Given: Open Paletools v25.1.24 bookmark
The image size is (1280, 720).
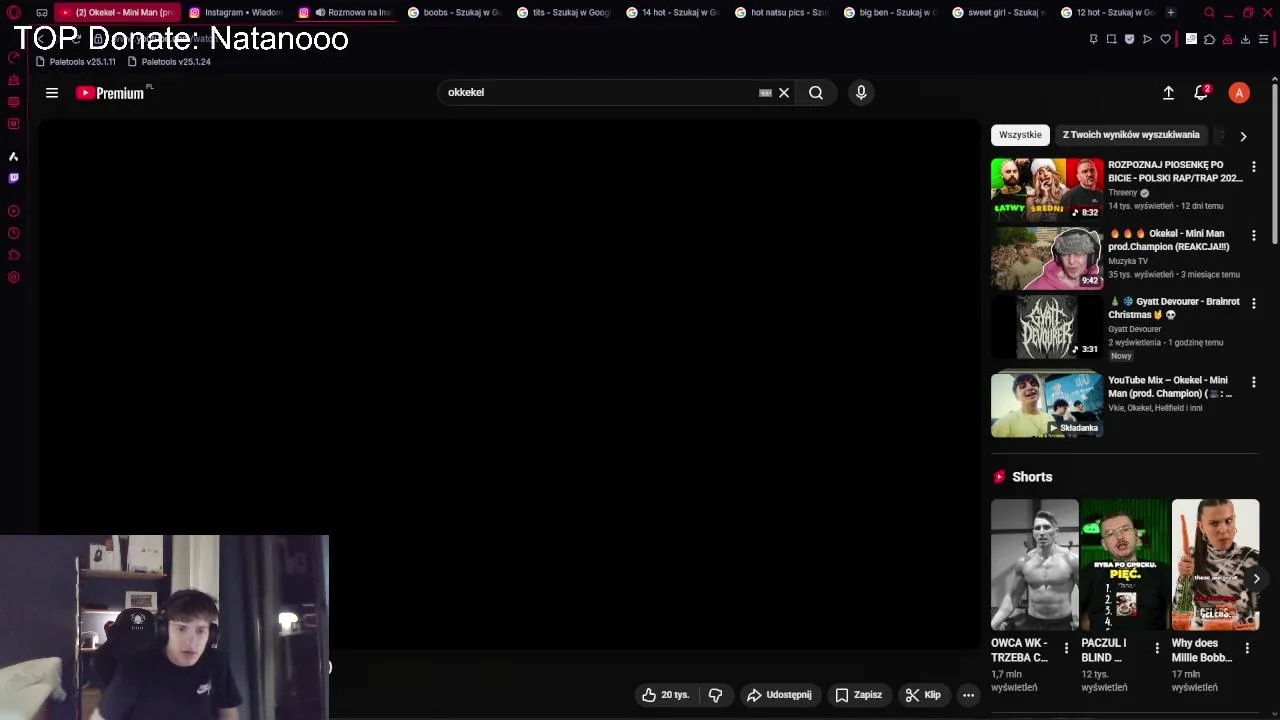Looking at the screenshot, I should (169, 62).
